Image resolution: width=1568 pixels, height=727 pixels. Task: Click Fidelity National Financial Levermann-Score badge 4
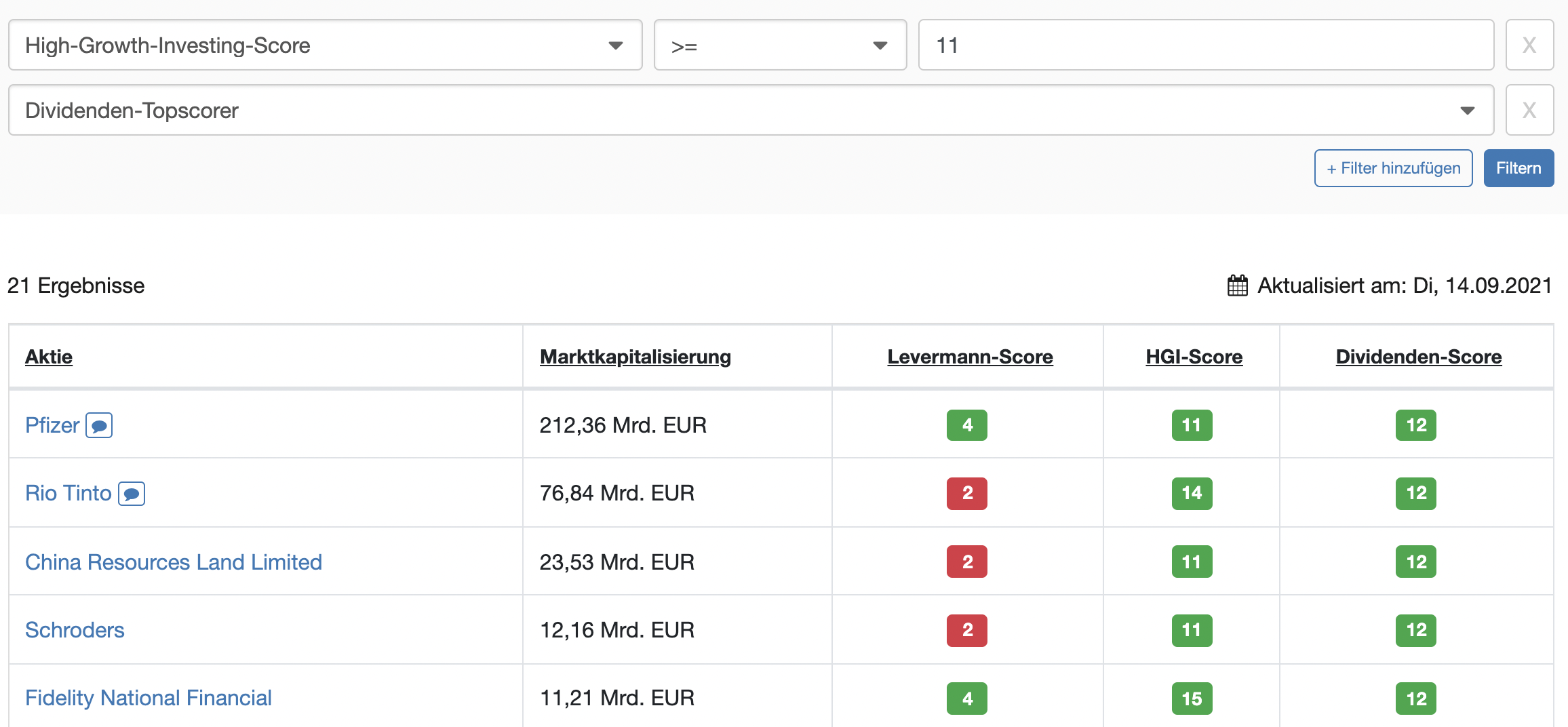coord(967,699)
